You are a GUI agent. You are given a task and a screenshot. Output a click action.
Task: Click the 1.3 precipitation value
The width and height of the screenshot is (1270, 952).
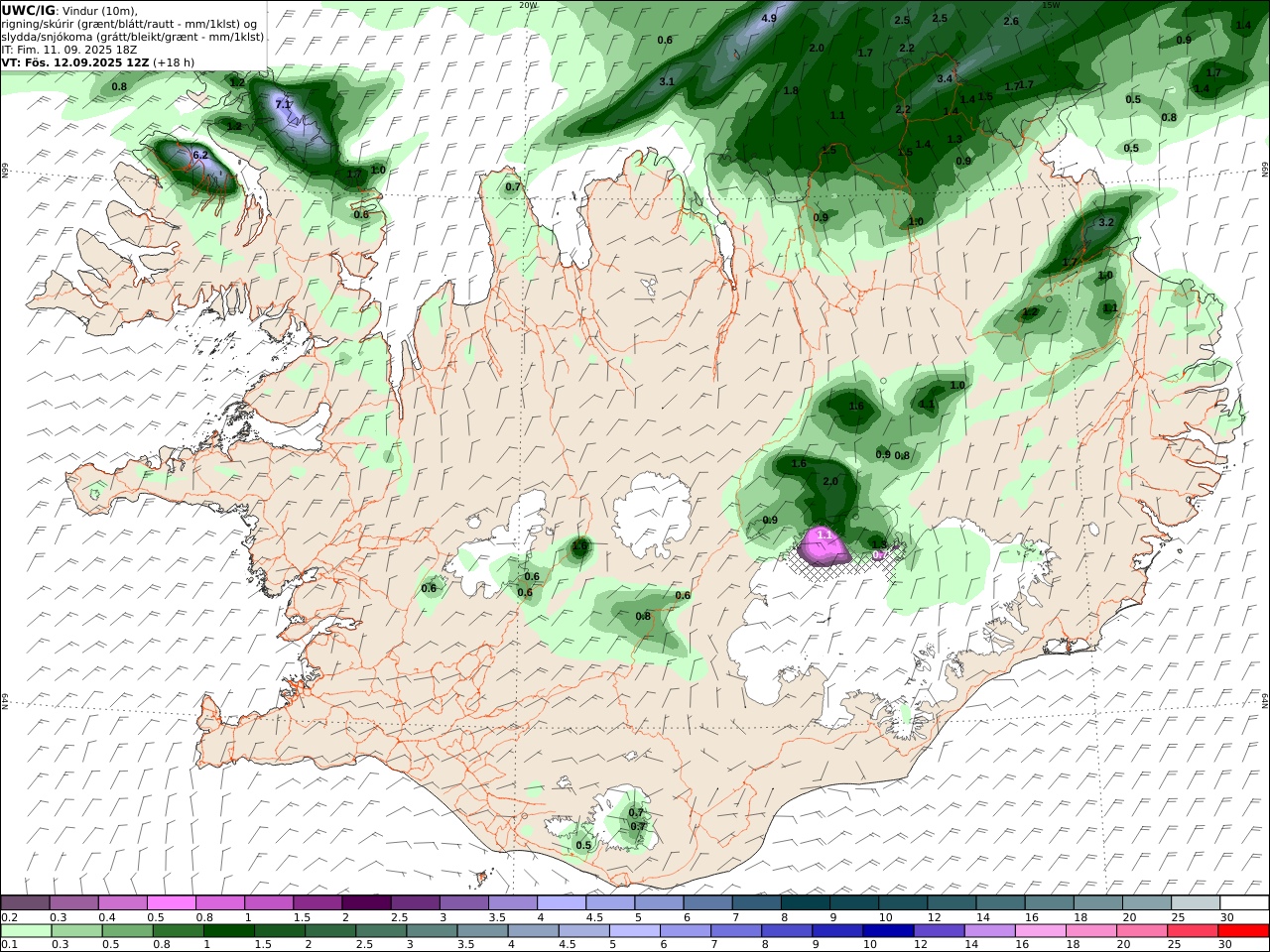point(954,139)
